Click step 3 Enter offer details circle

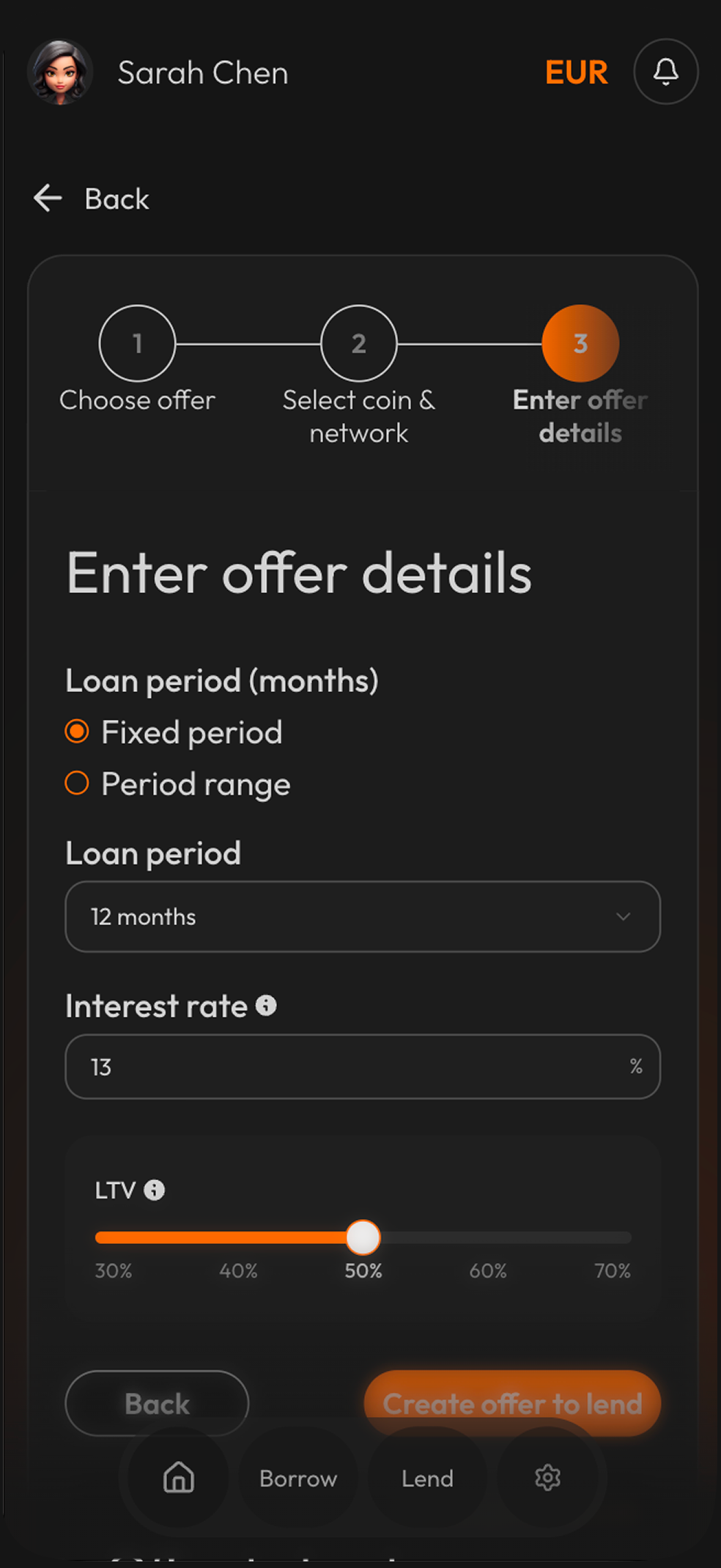tap(580, 343)
